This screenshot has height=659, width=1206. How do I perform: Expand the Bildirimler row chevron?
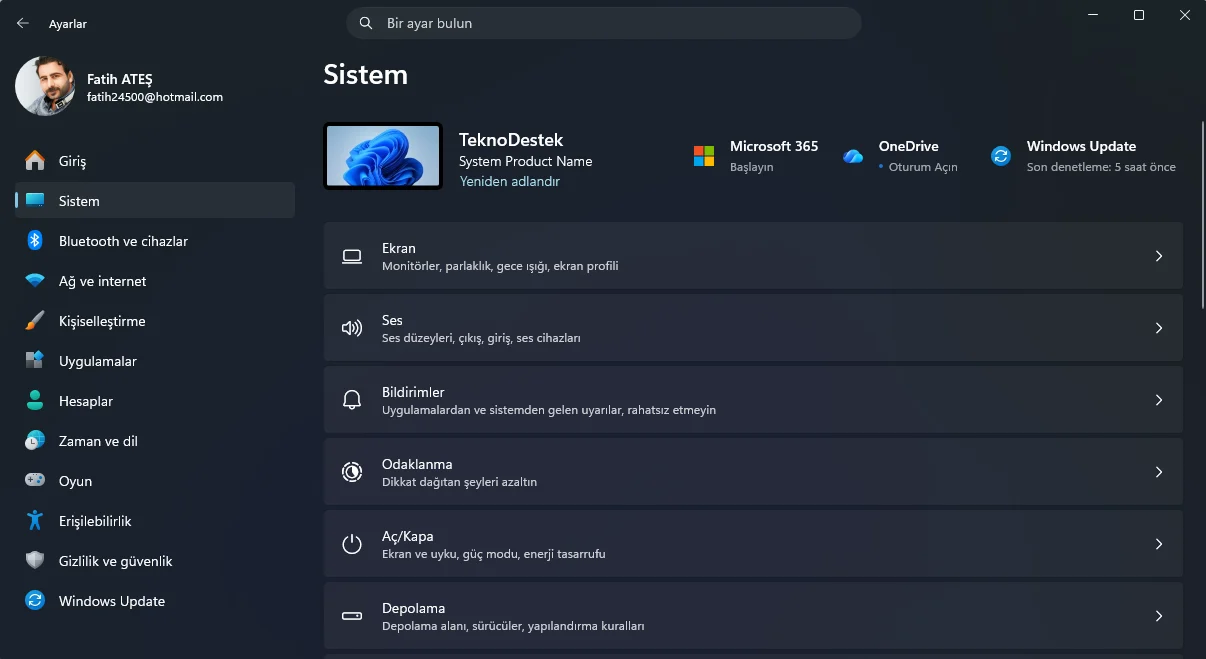click(x=1159, y=400)
